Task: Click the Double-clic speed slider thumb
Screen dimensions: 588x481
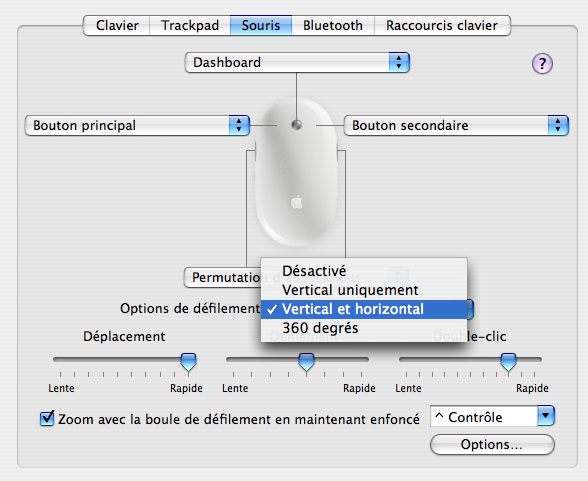Action: pos(508,361)
